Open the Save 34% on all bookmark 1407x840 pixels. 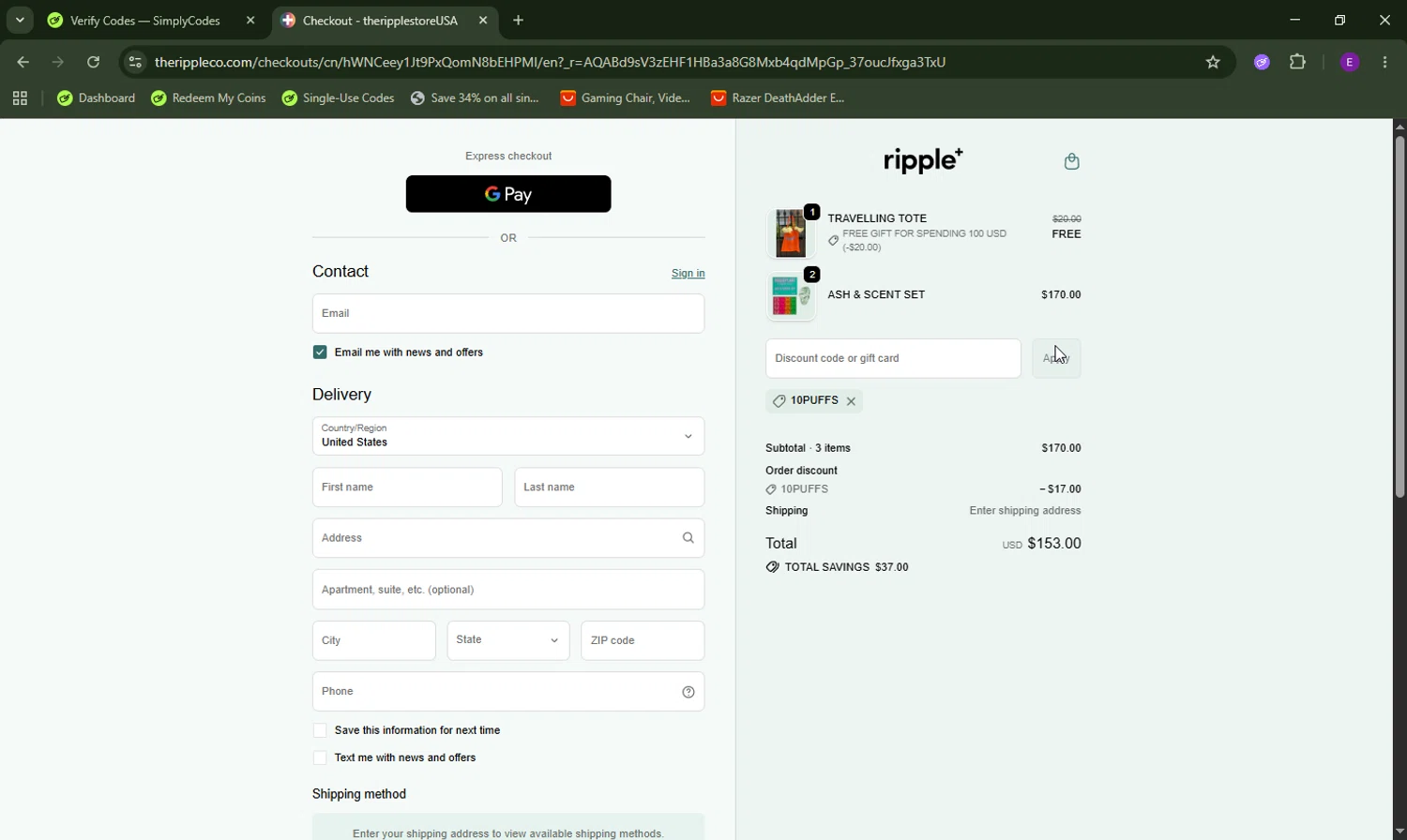[476, 98]
